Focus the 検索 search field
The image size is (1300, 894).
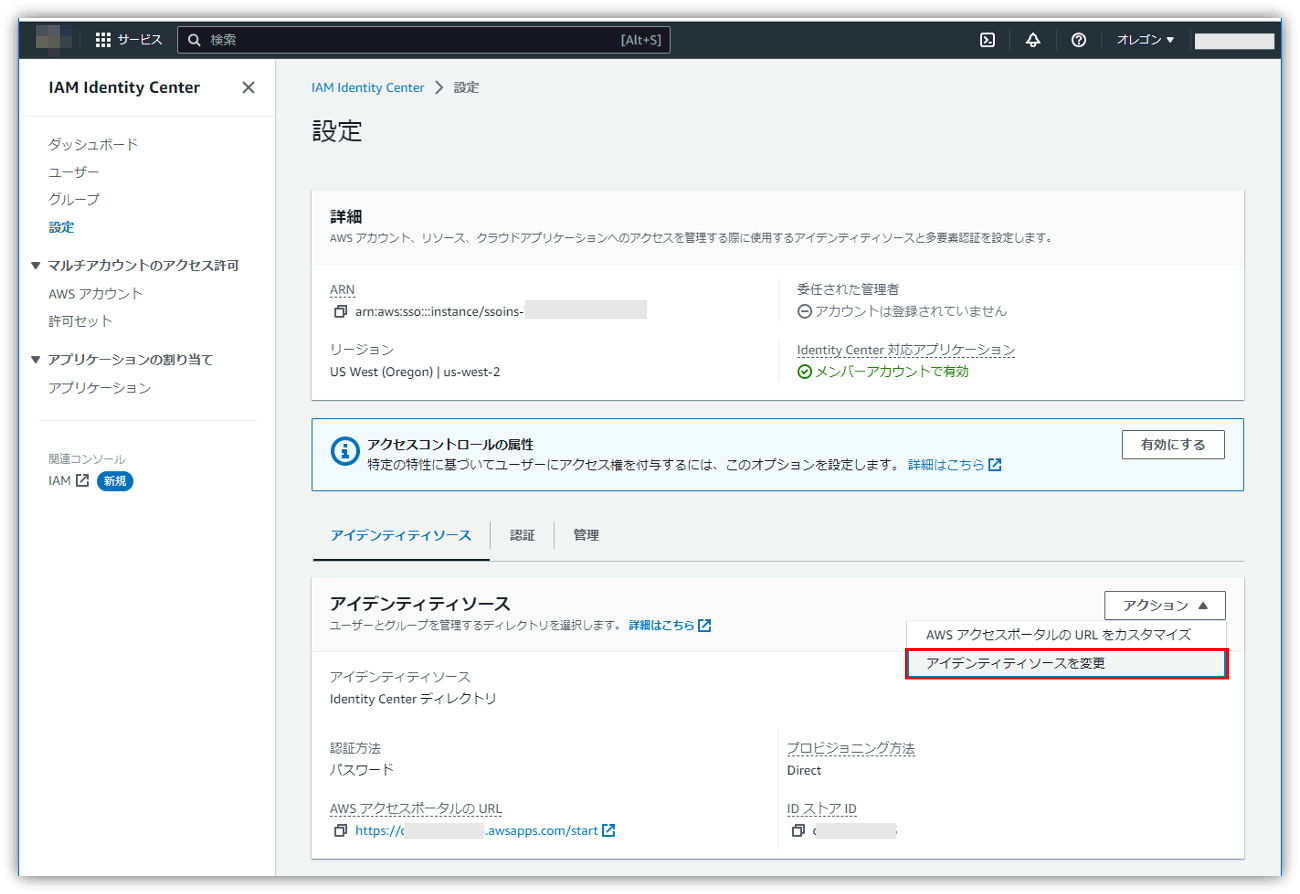(x=424, y=40)
